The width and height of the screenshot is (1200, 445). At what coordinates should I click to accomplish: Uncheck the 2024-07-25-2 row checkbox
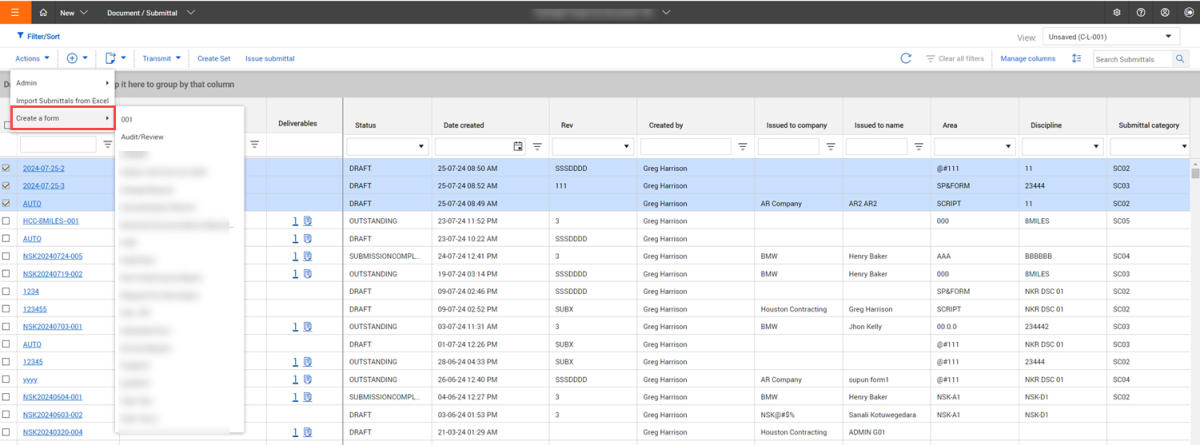pyautogui.click(x=8, y=168)
